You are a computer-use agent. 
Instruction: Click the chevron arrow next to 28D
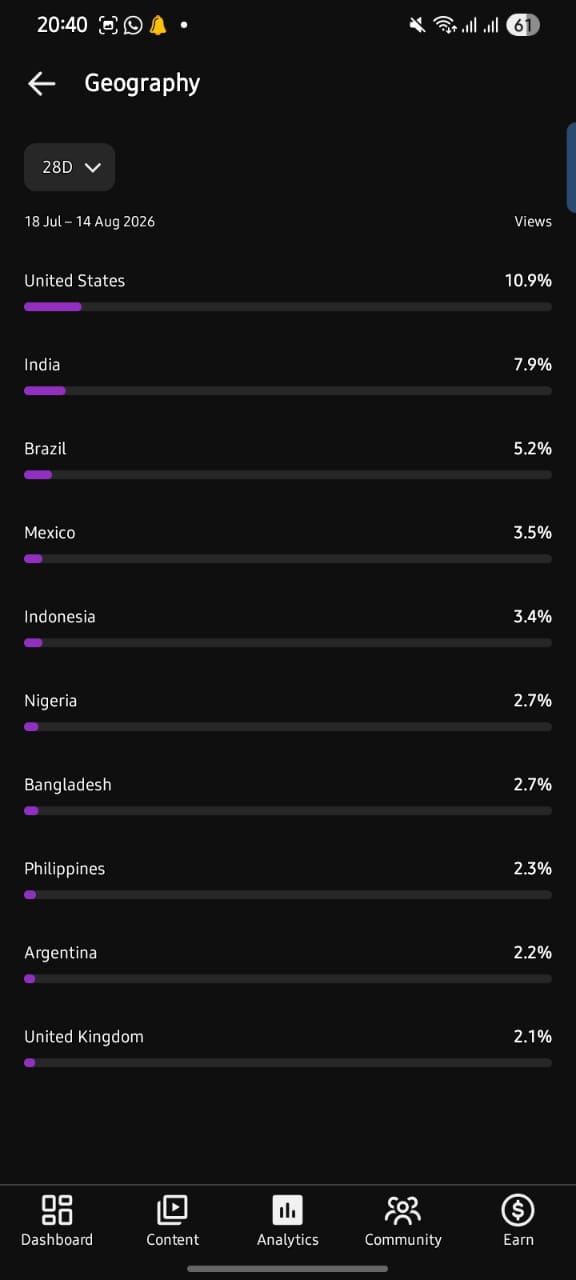click(93, 168)
